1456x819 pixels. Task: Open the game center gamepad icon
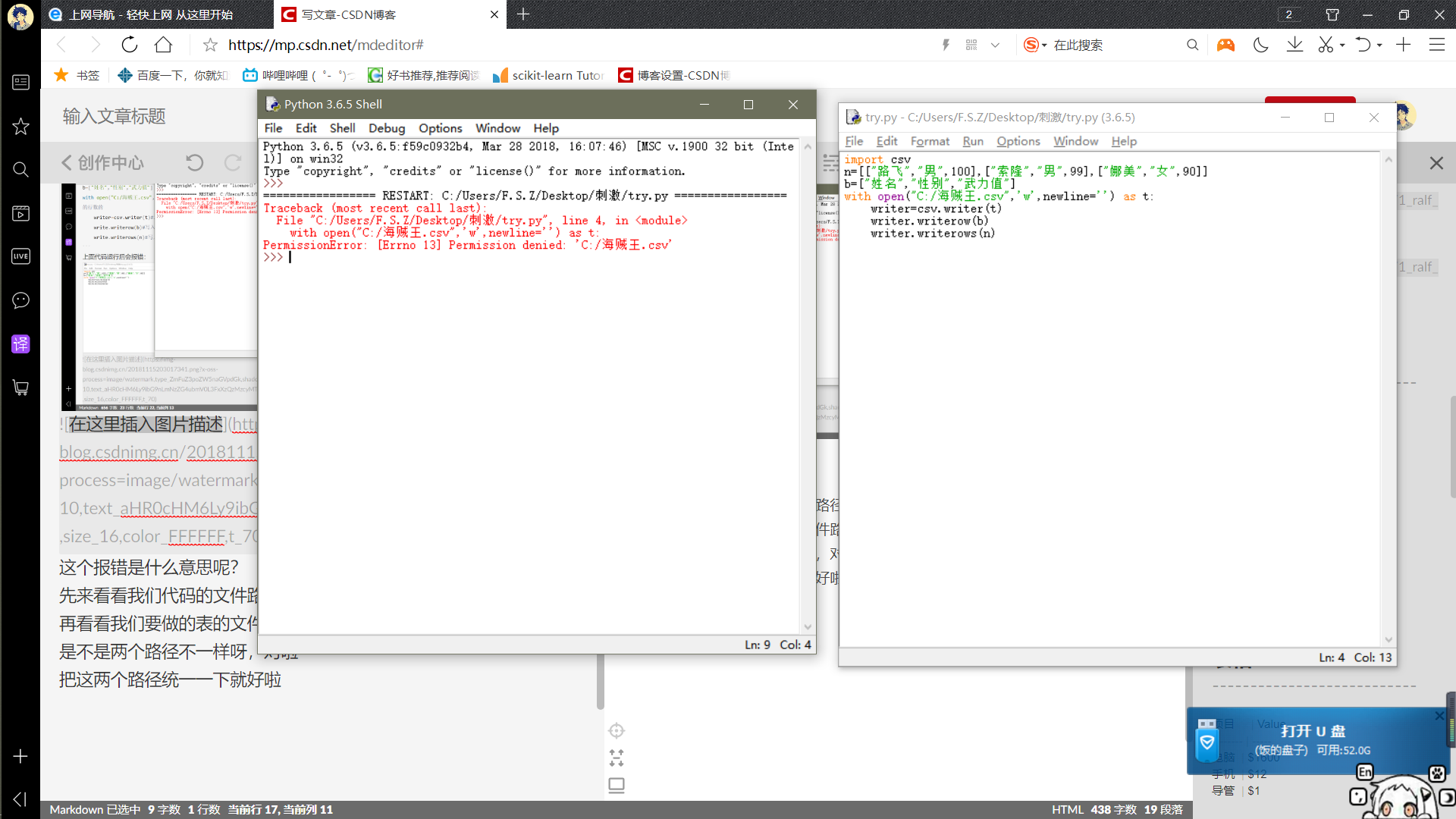(x=1225, y=45)
